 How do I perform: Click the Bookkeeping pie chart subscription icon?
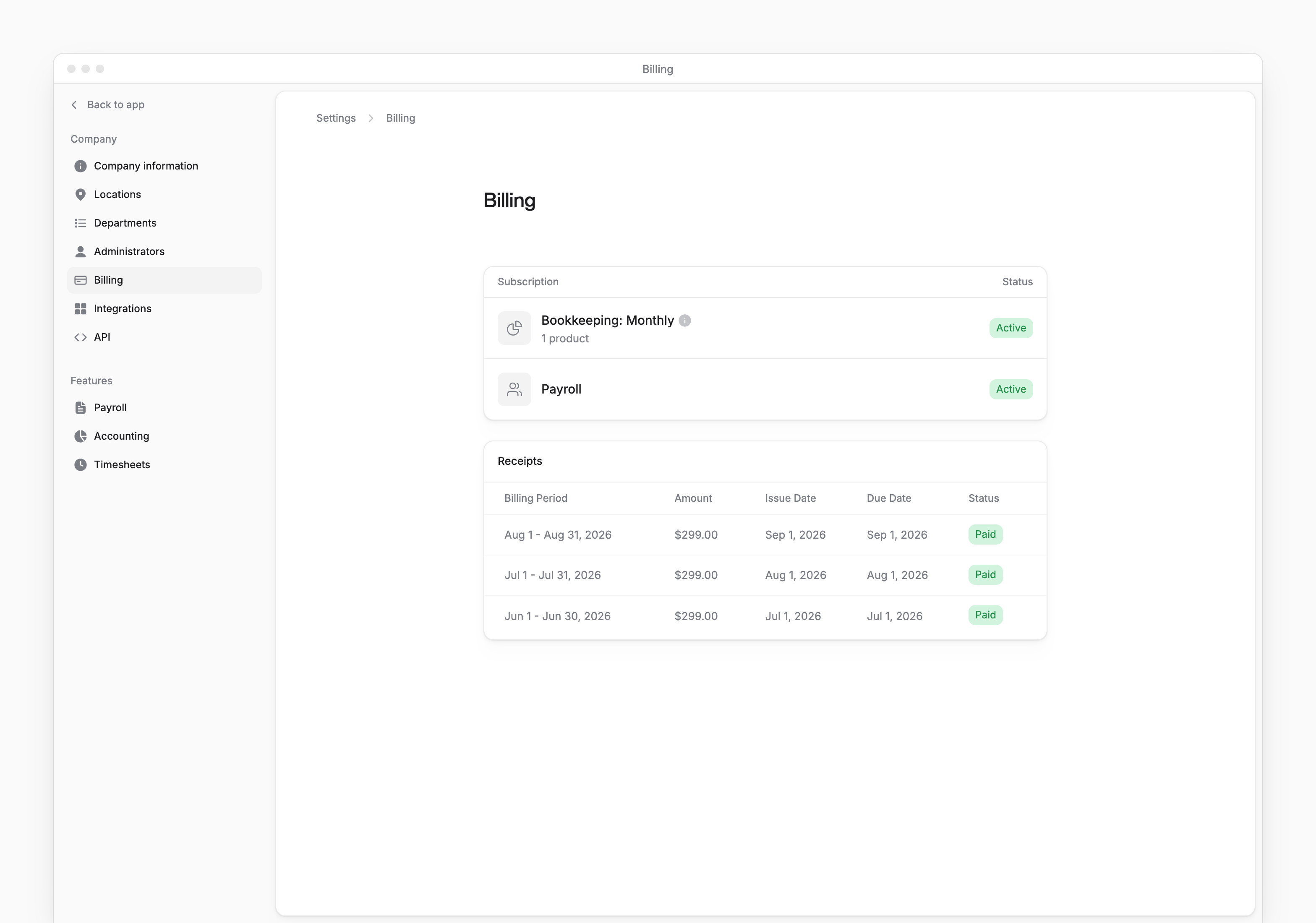coord(514,328)
